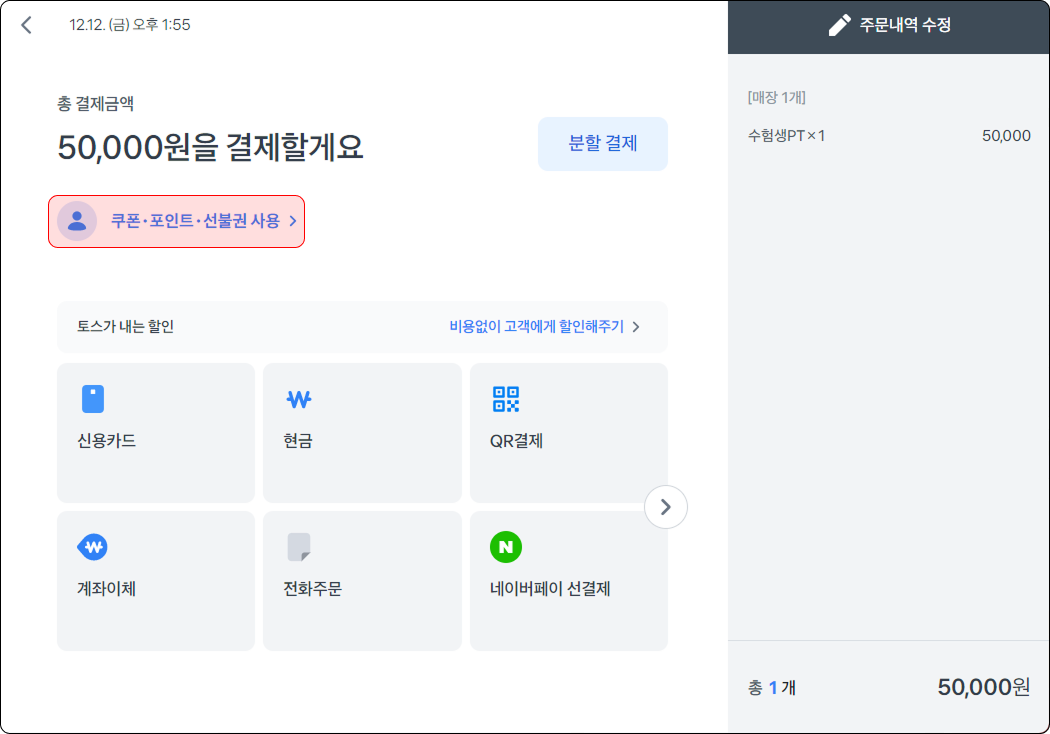The height and width of the screenshot is (734, 1050).
Task: Click the credit card icon
Action: pyautogui.click(x=93, y=399)
